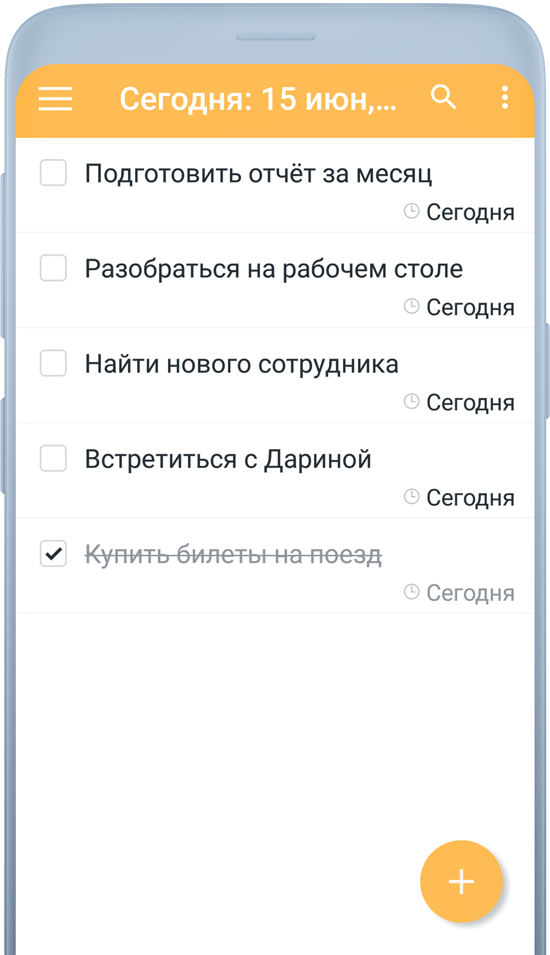Tap Сегодня due date of Разобраться на рабочем столе
550x955 pixels.
(x=470, y=308)
